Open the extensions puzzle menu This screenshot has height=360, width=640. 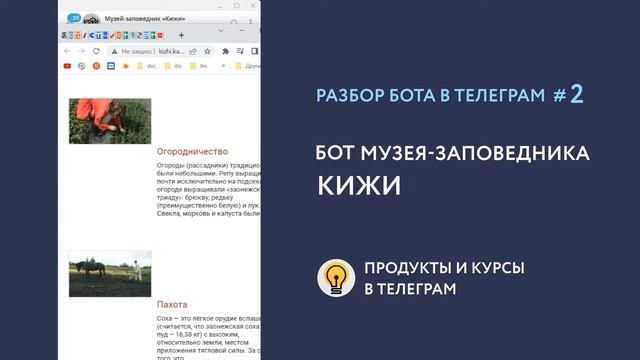coord(225,51)
